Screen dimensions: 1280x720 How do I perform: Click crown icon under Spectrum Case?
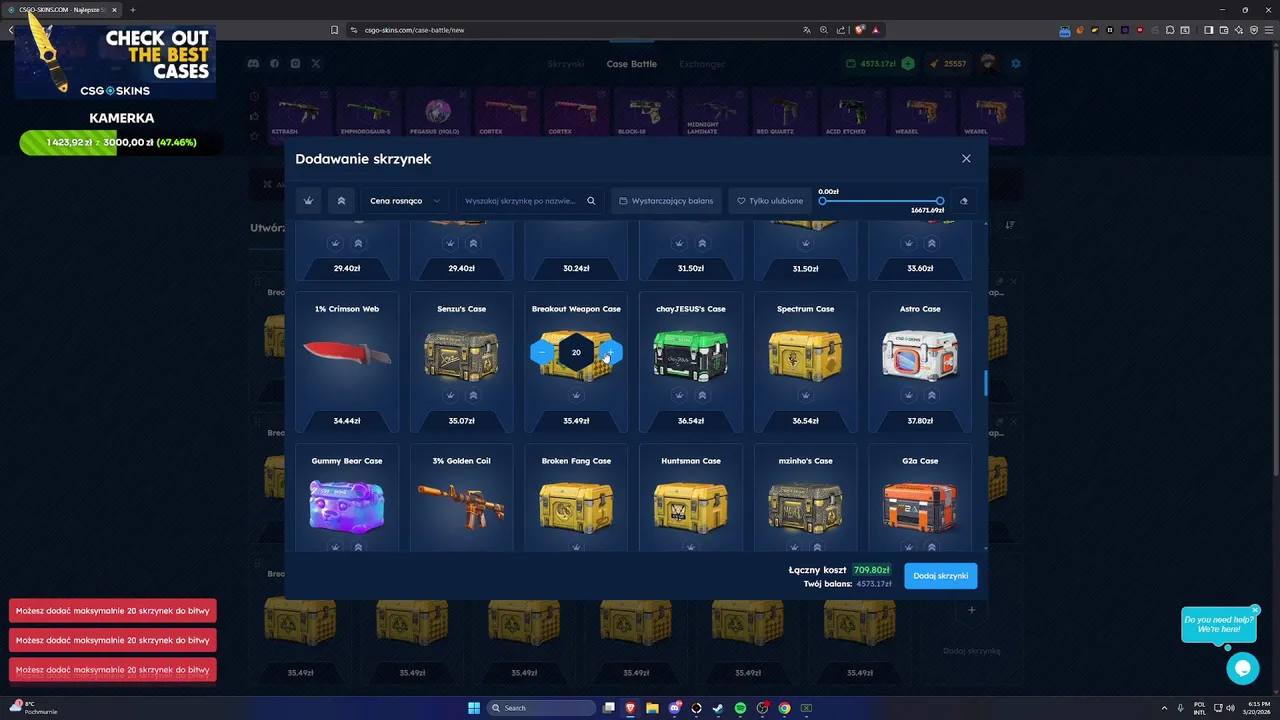805,395
